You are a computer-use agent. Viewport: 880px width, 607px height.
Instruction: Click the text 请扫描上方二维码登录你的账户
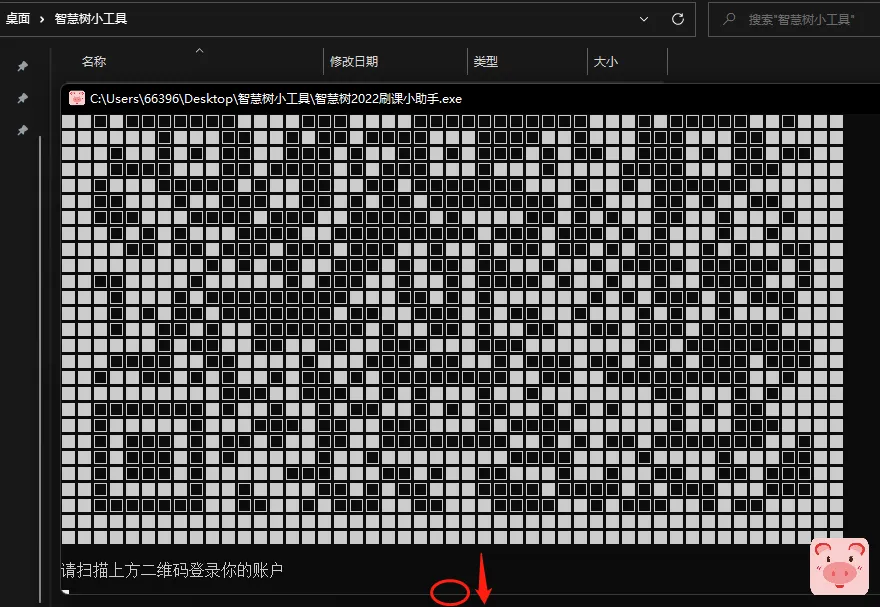tap(172, 571)
